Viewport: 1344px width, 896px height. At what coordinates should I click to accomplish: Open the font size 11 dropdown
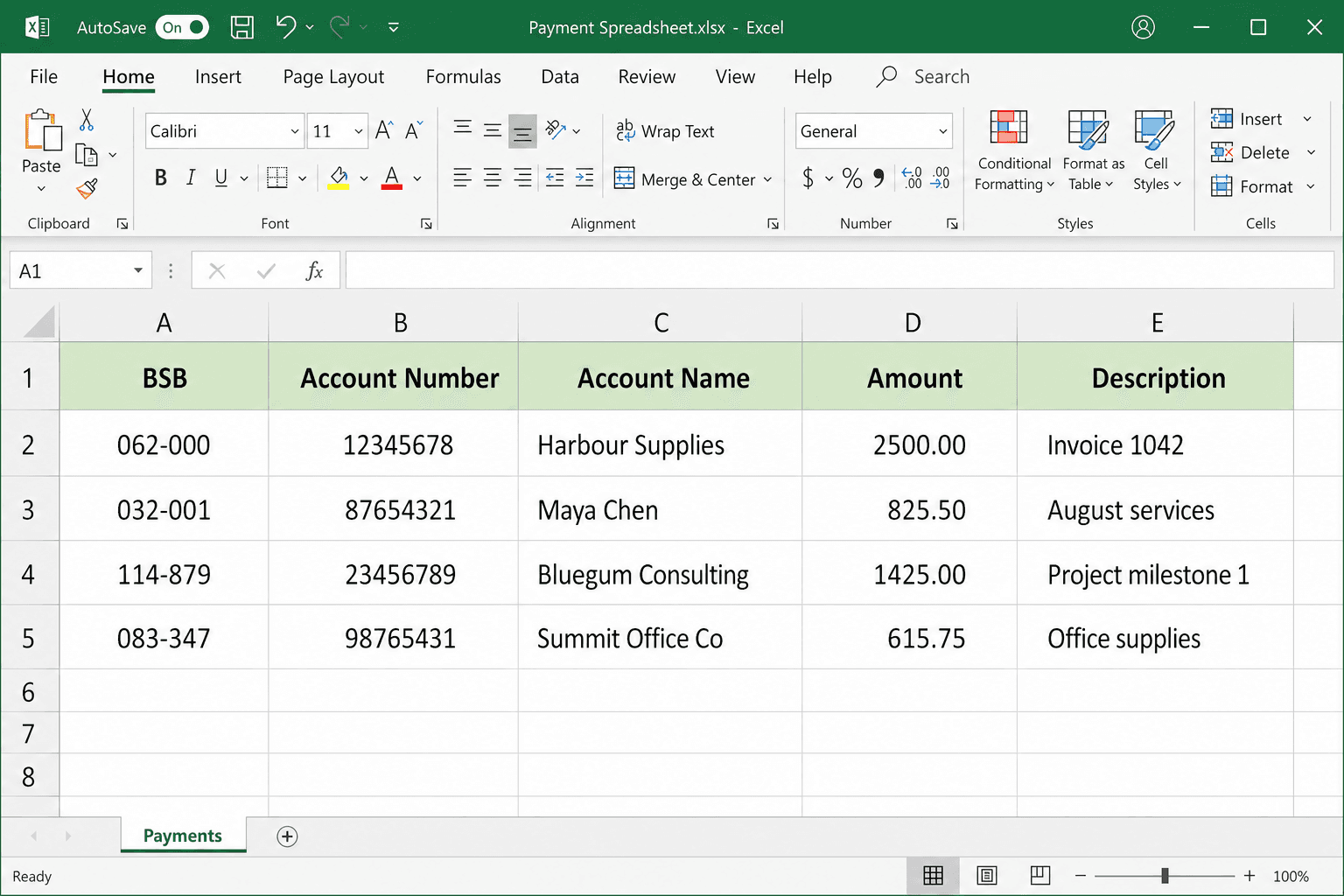point(359,131)
